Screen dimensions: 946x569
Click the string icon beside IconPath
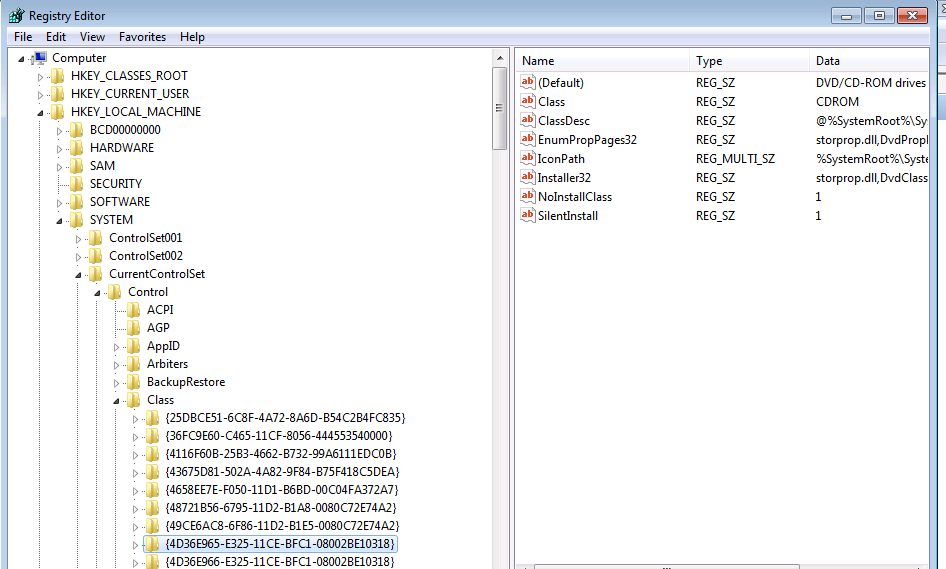(528, 158)
